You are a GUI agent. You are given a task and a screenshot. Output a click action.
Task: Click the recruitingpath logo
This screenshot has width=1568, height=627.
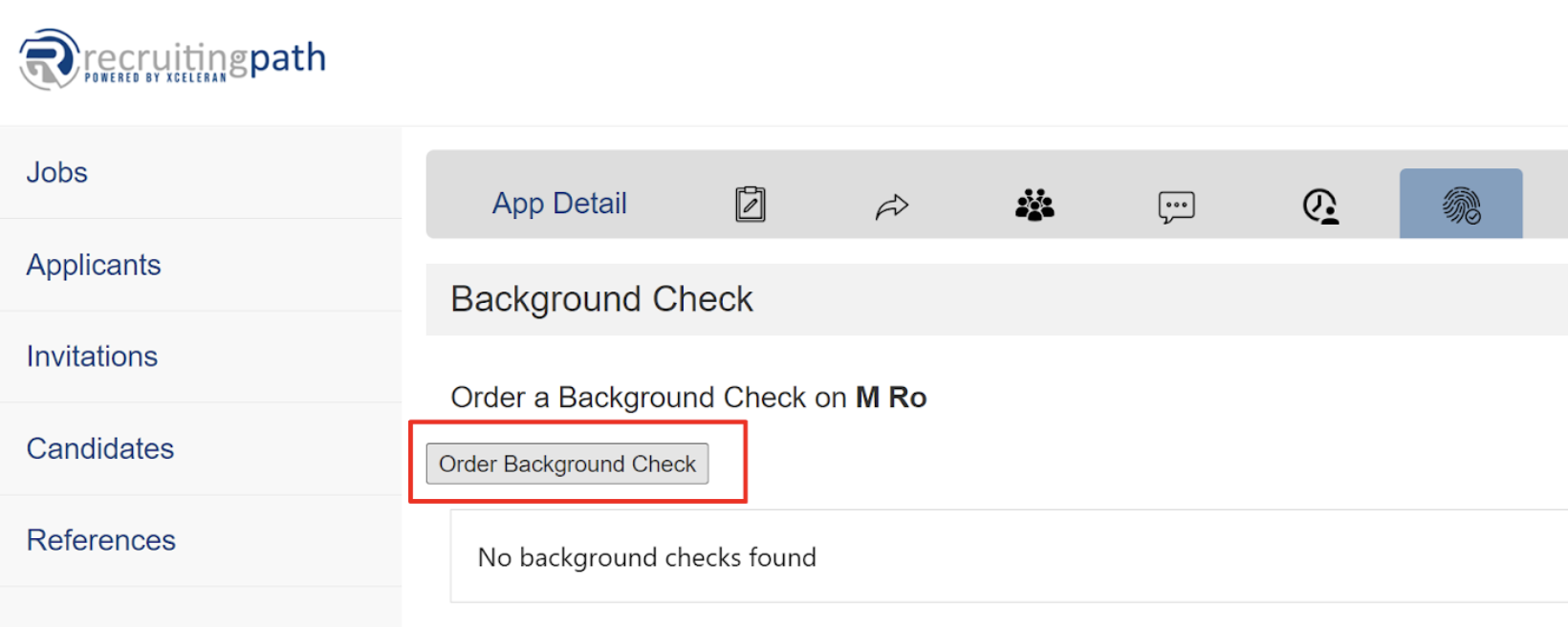(173, 59)
